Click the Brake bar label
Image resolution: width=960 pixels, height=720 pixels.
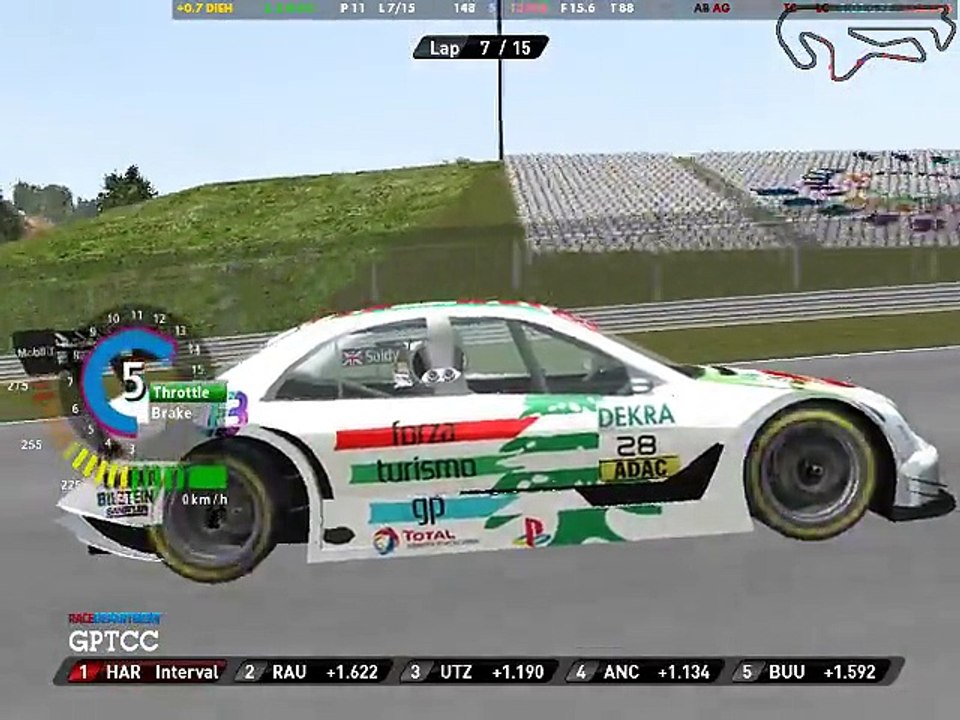[x=172, y=413]
